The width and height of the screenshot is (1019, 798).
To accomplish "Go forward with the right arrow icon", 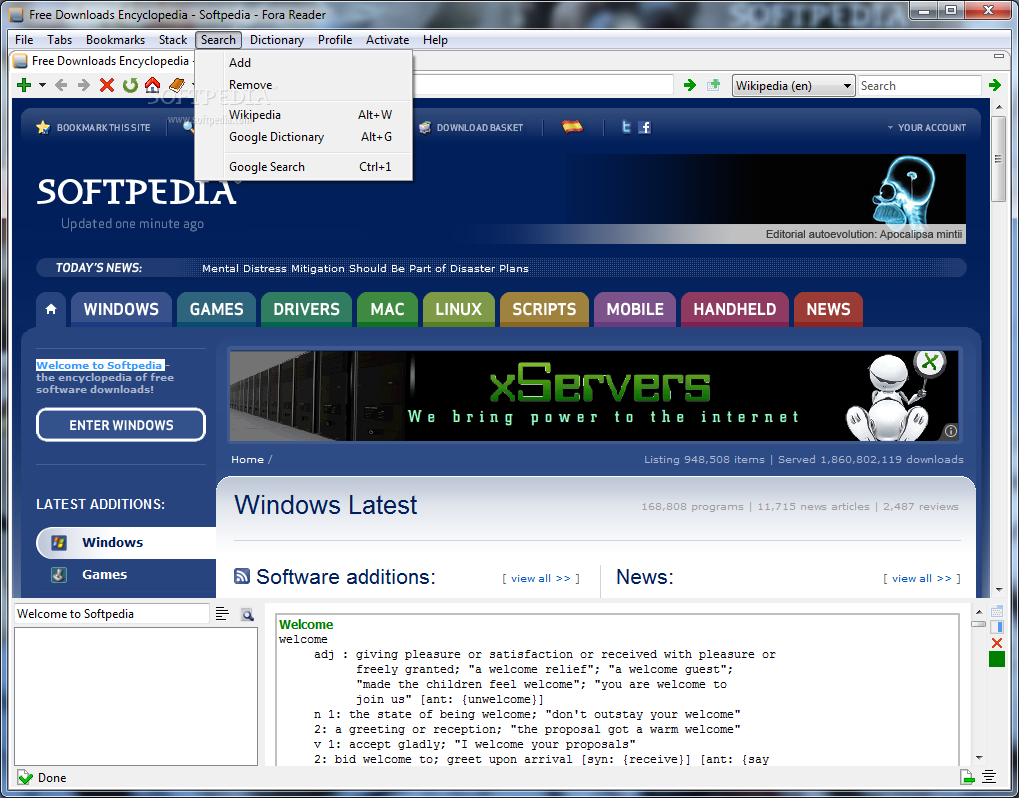I will click(x=84, y=85).
